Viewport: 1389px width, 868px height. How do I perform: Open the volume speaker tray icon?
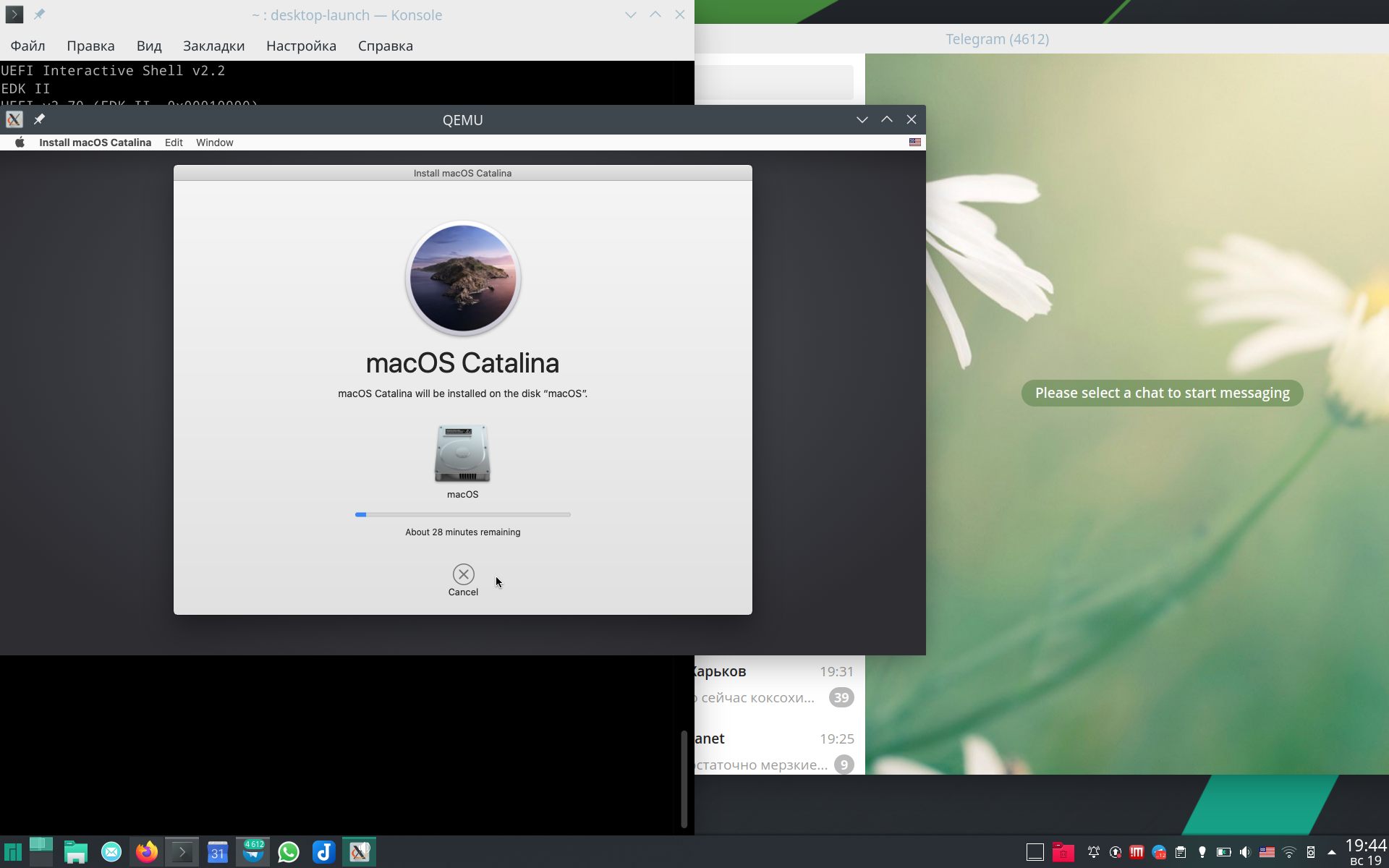pyautogui.click(x=1245, y=852)
